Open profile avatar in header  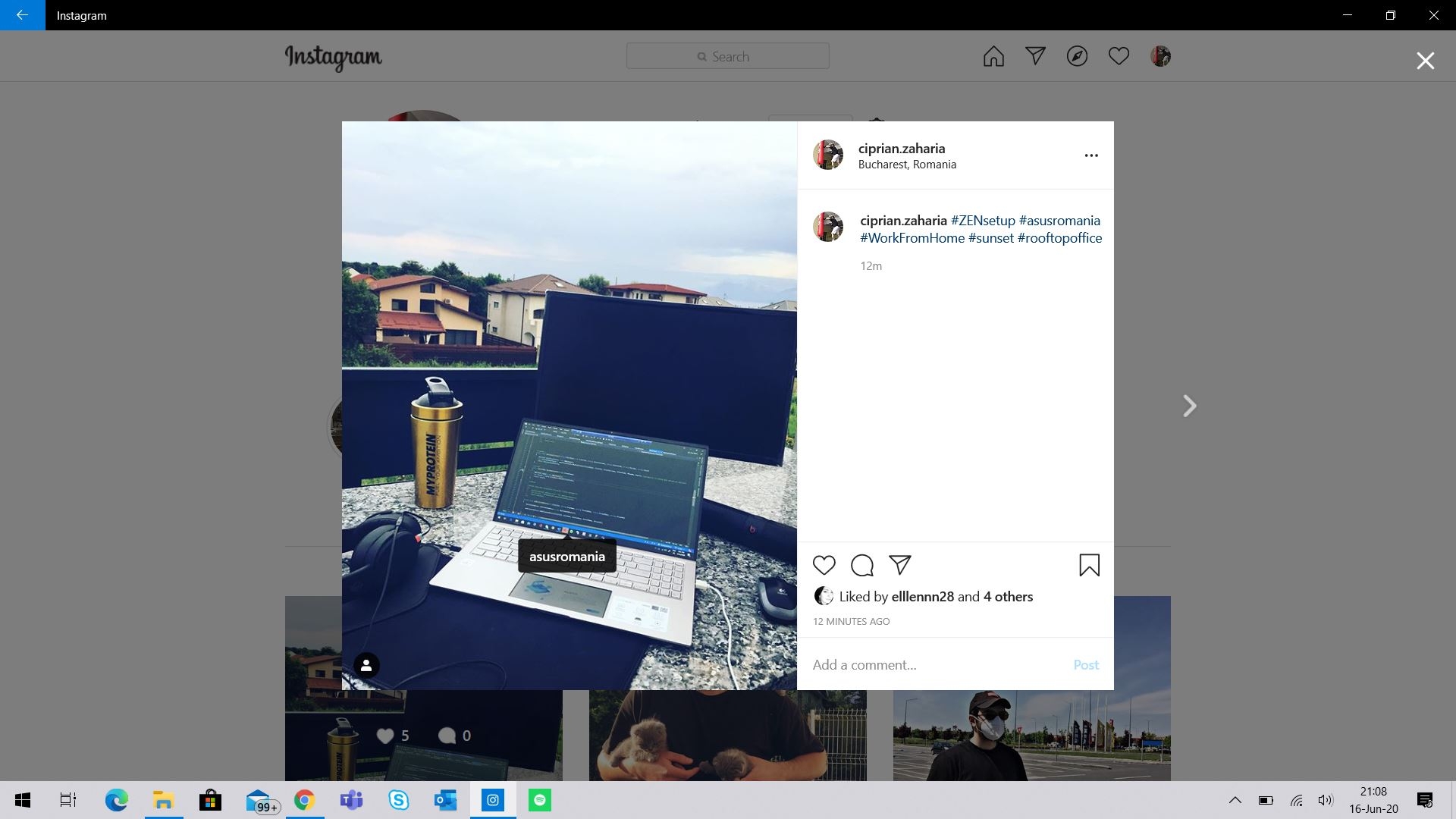point(1160,56)
